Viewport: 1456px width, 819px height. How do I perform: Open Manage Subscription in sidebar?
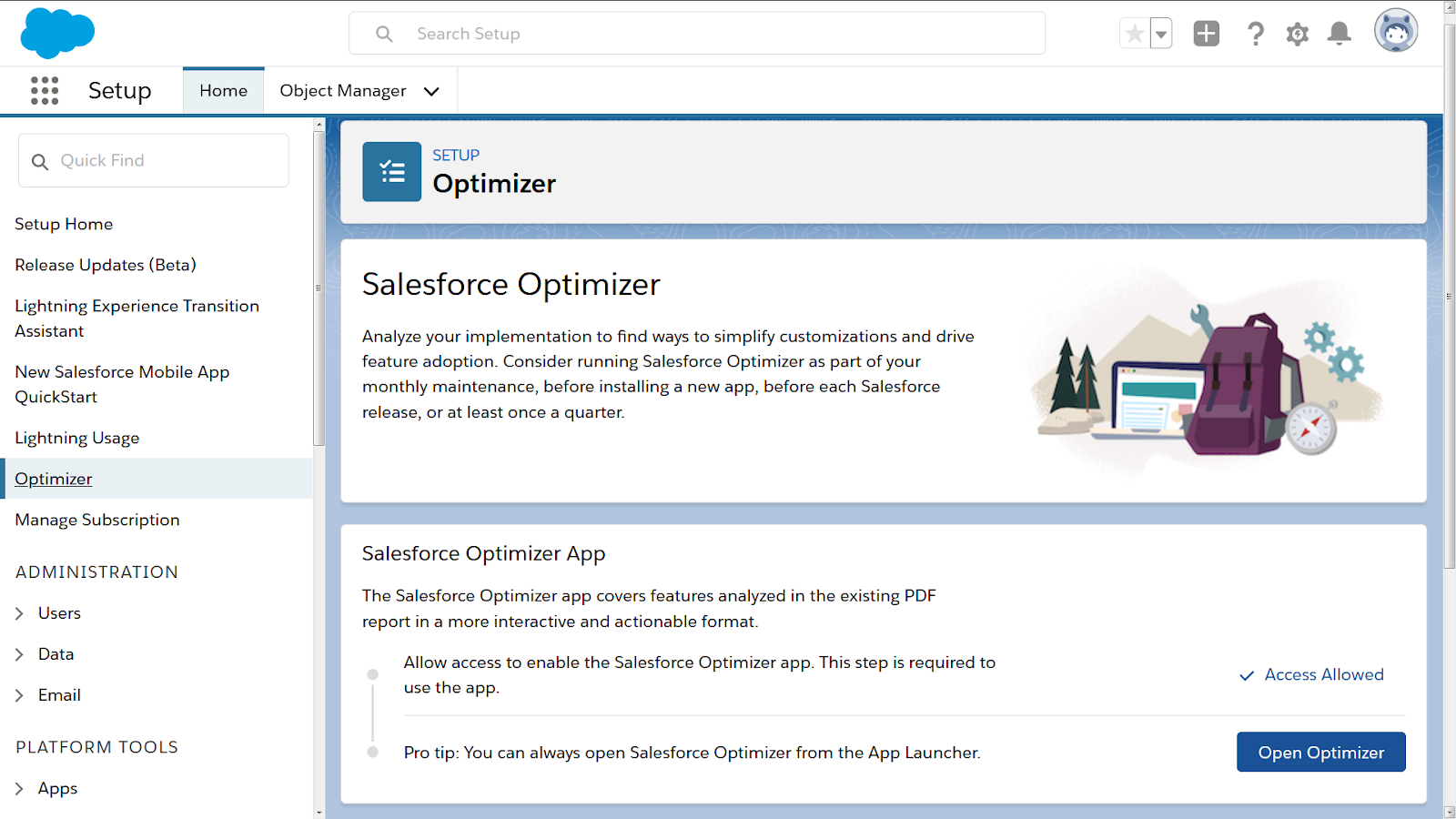pyautogui.click(x=97, y=520)
